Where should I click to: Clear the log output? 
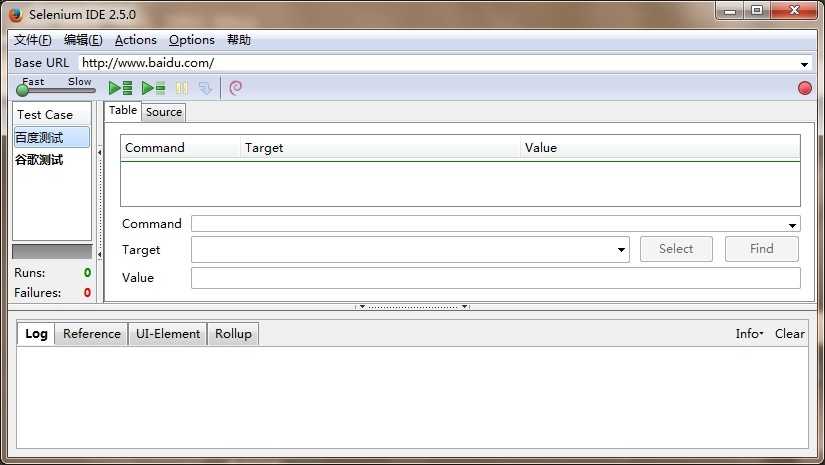click(x=789, y=333)
